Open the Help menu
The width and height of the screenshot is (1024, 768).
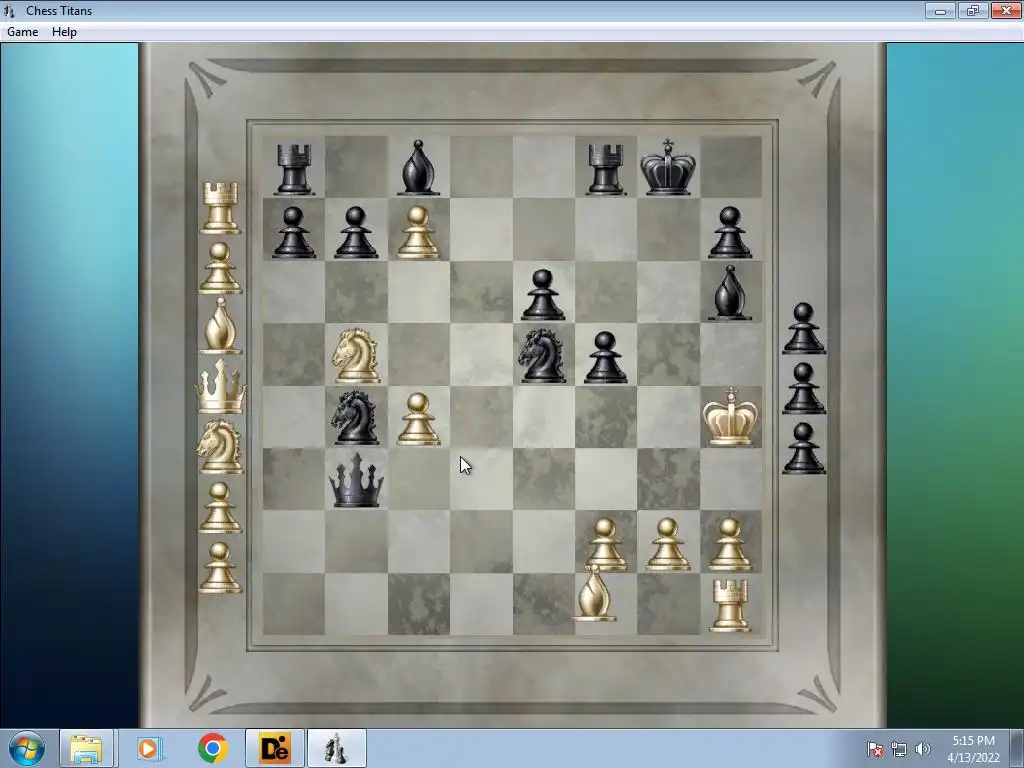[64, 31]
